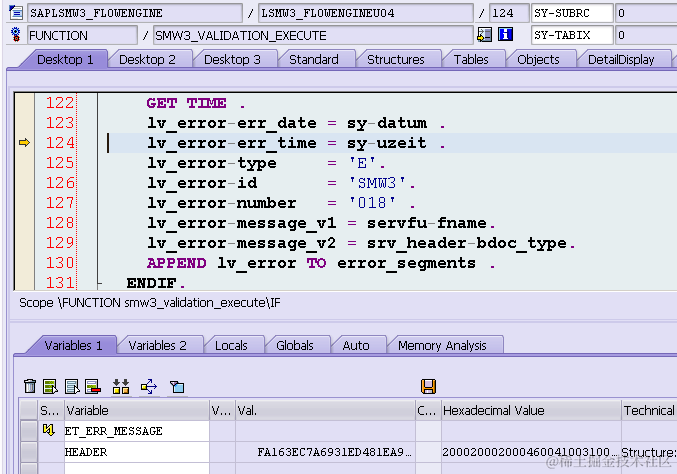Click the program icon beside SAPLSMW3_FLOWENGINE
Viewport: 677px width, 474px height.
click(16, 13)
